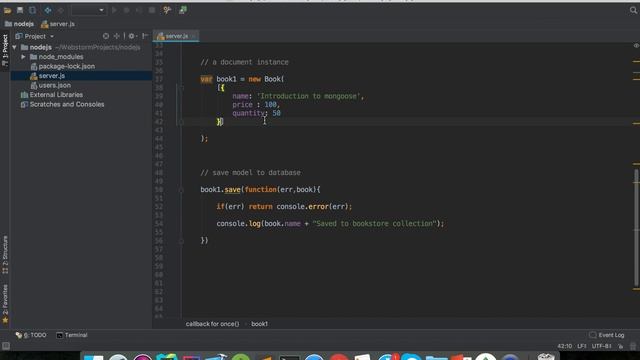
Task: Select users.json in project tree
Action: pyautogui.click(x=51, y=85)
